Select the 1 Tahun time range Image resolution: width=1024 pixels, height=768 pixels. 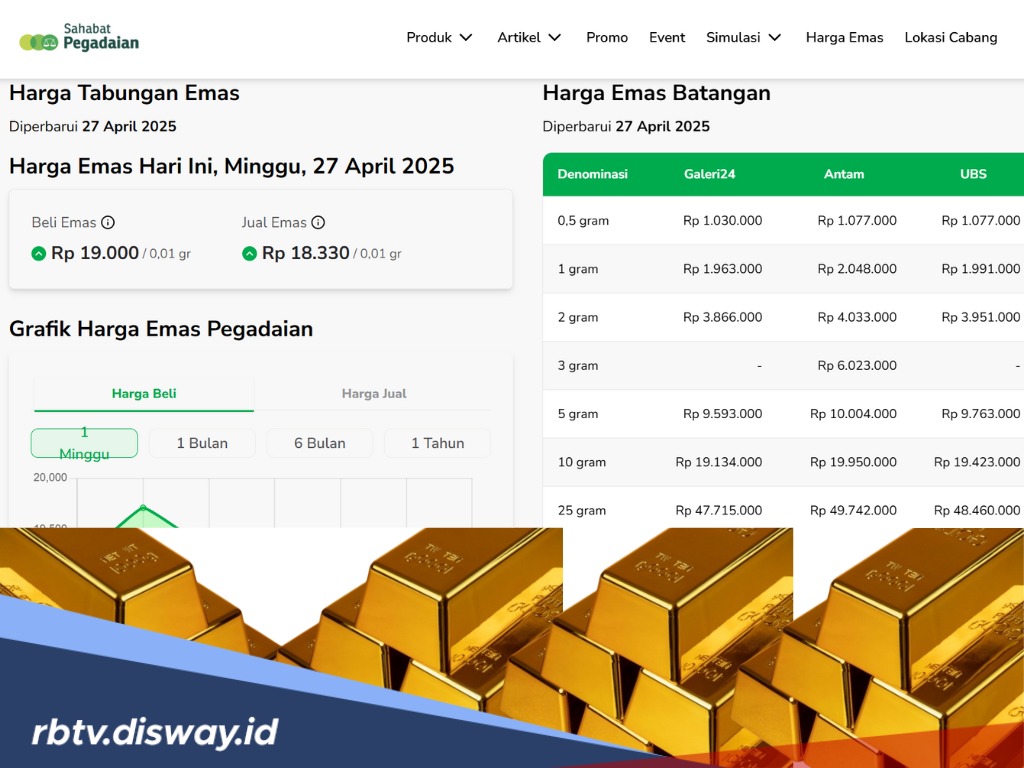pos(437,442)
